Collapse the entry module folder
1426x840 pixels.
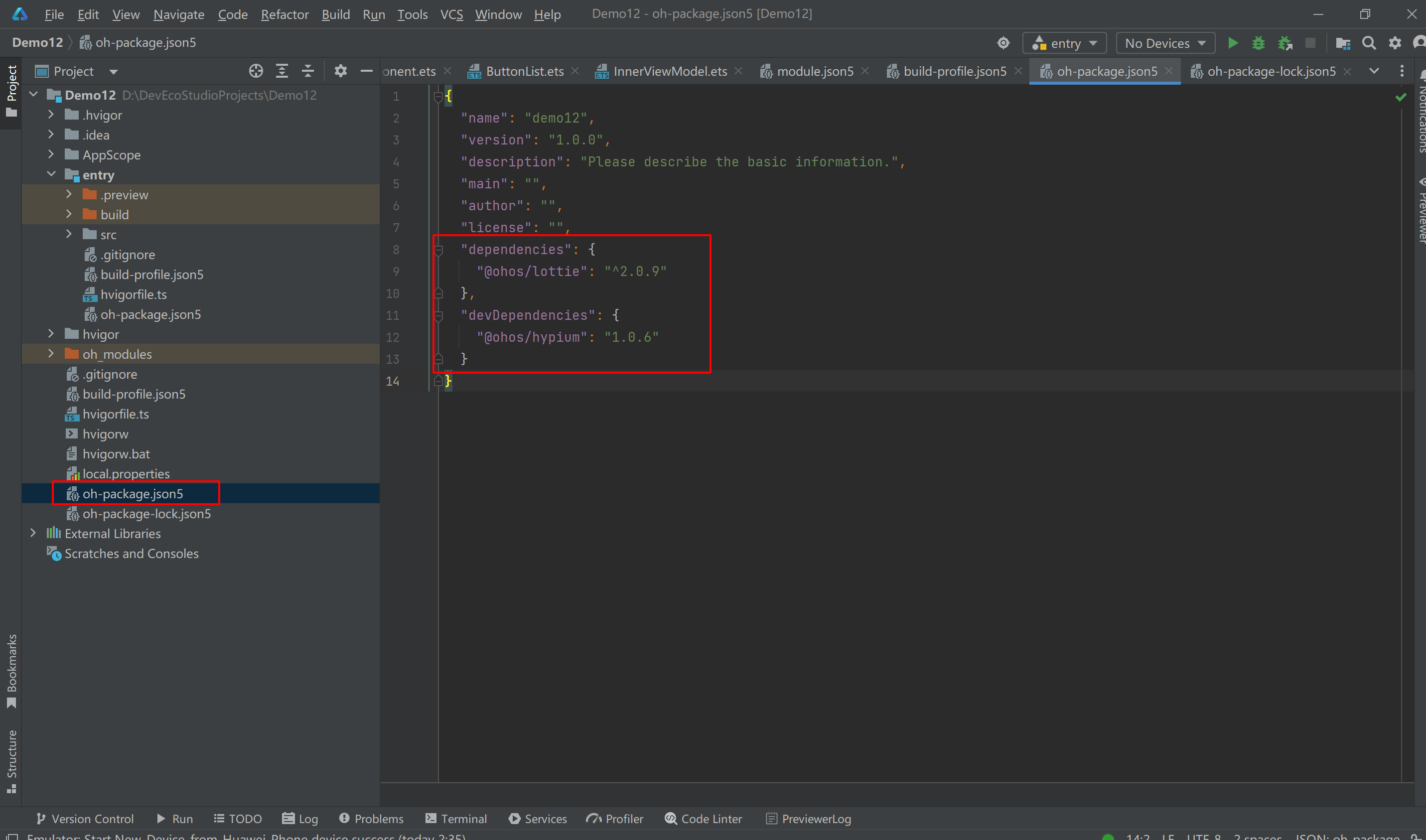point(51,174)
